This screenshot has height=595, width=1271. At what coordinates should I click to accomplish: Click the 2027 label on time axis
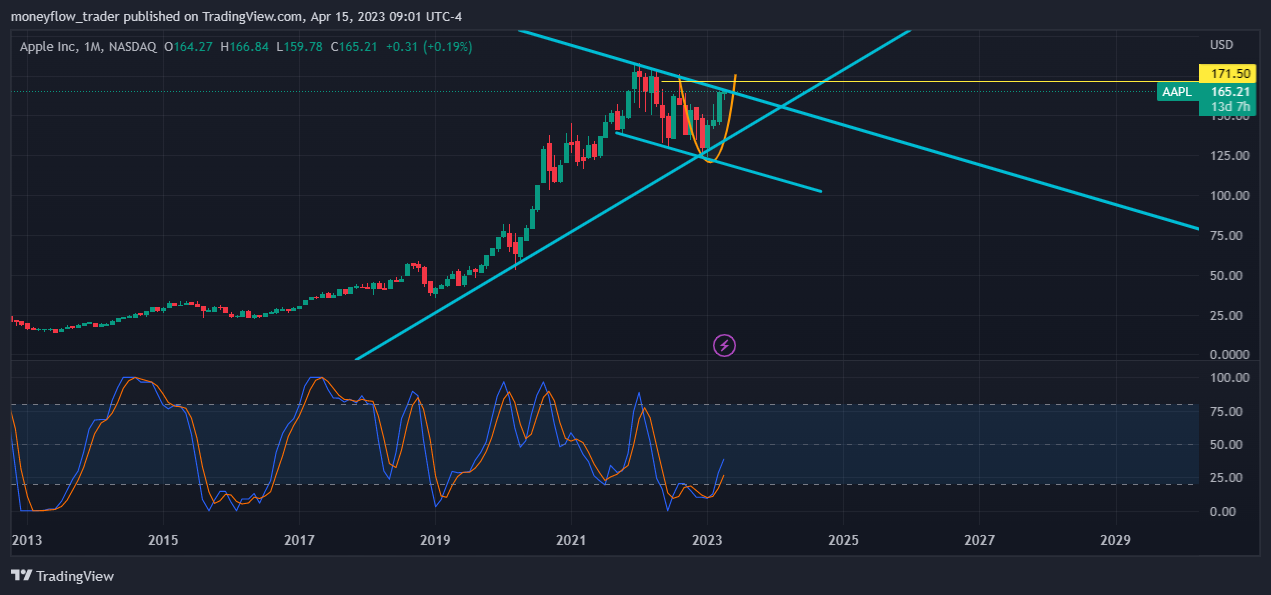coord(979,540)
